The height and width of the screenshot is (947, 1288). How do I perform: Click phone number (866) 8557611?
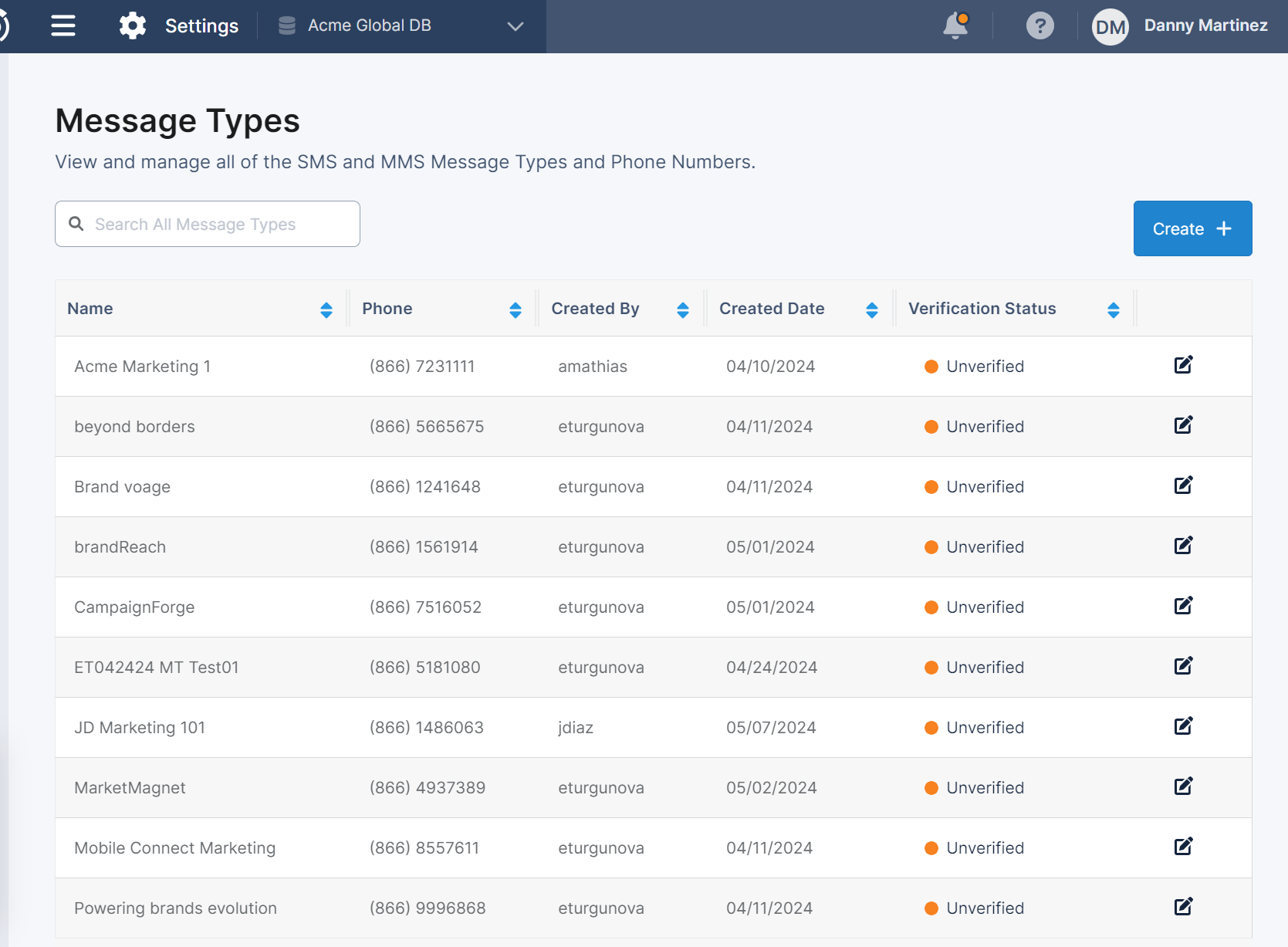424,848
